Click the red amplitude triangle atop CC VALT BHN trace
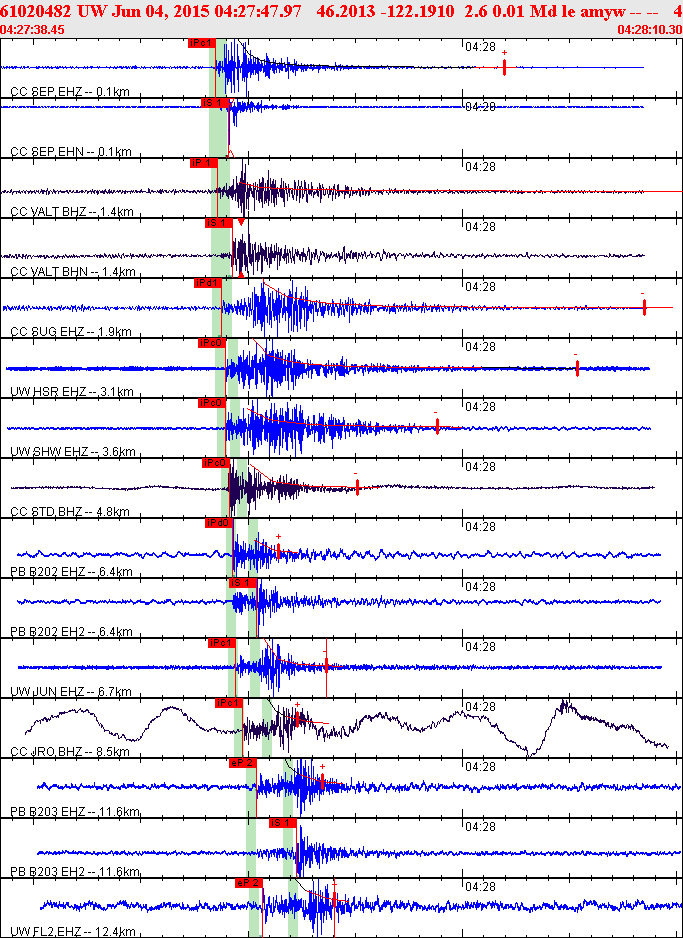This screenshot has width=683, height=938. point(240,222)
